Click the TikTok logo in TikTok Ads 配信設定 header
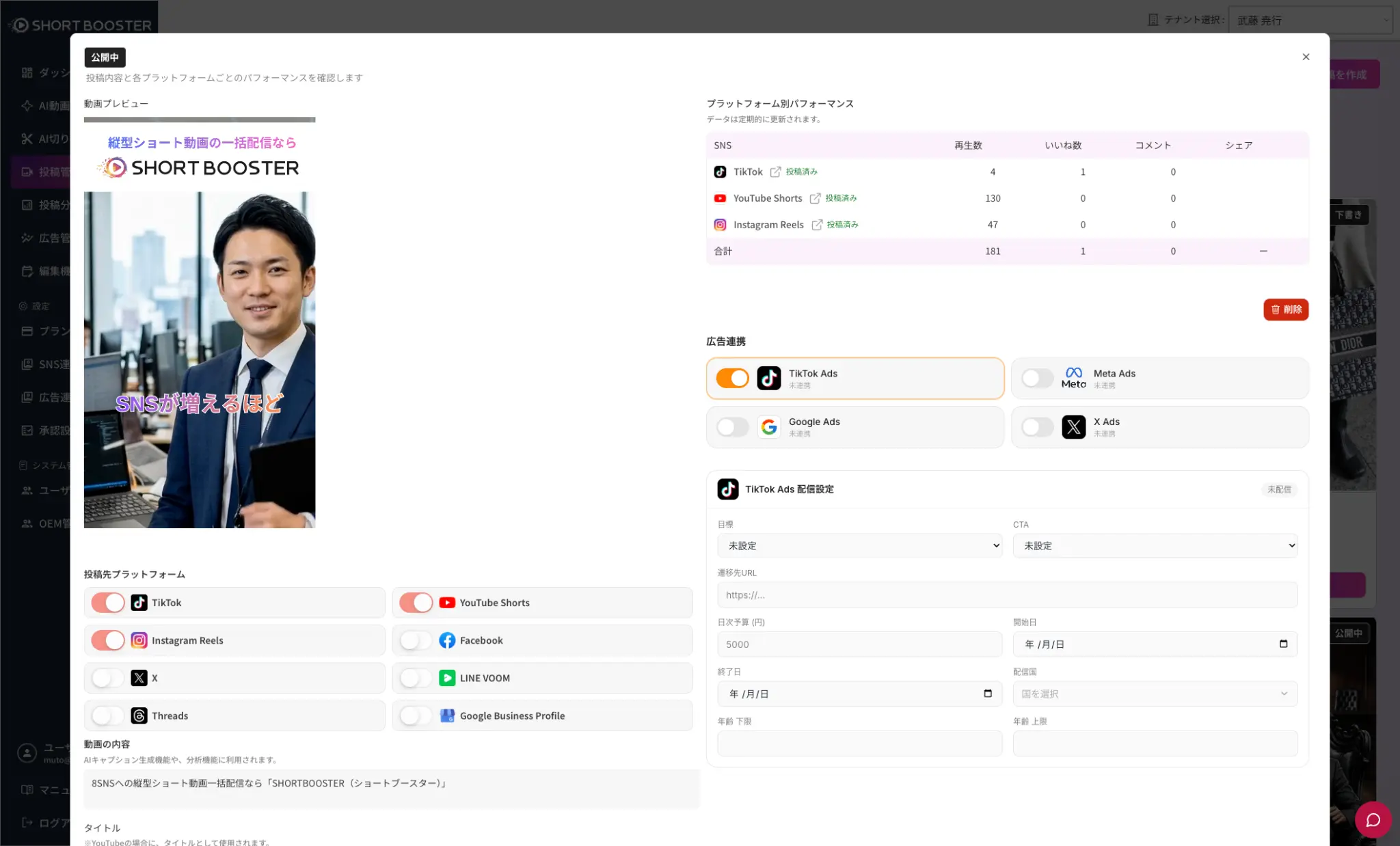1400x846 pixels. (x=728, y=489)
